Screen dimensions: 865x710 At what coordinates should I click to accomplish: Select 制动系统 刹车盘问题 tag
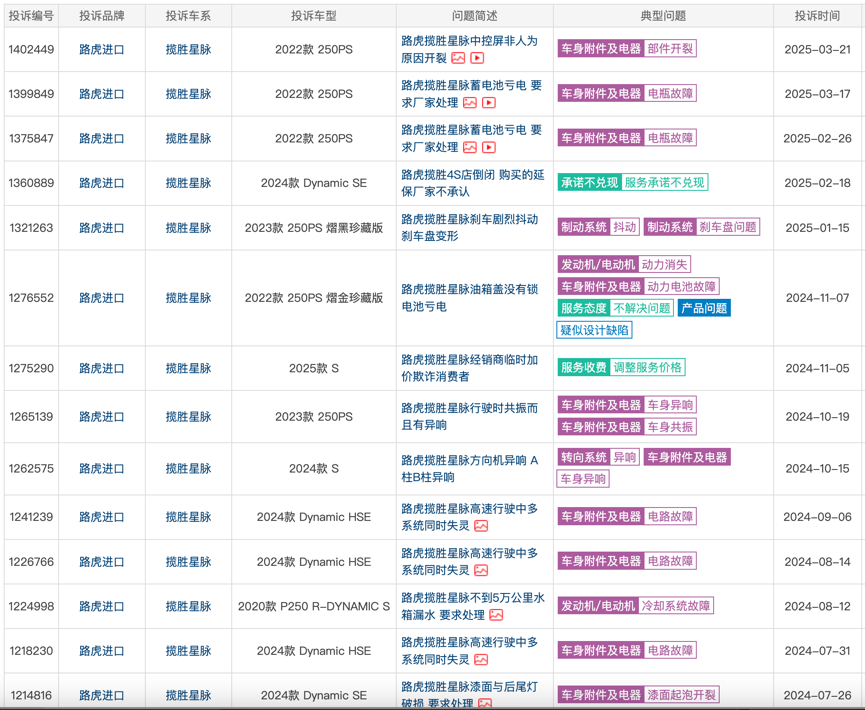tap(702, 227)
